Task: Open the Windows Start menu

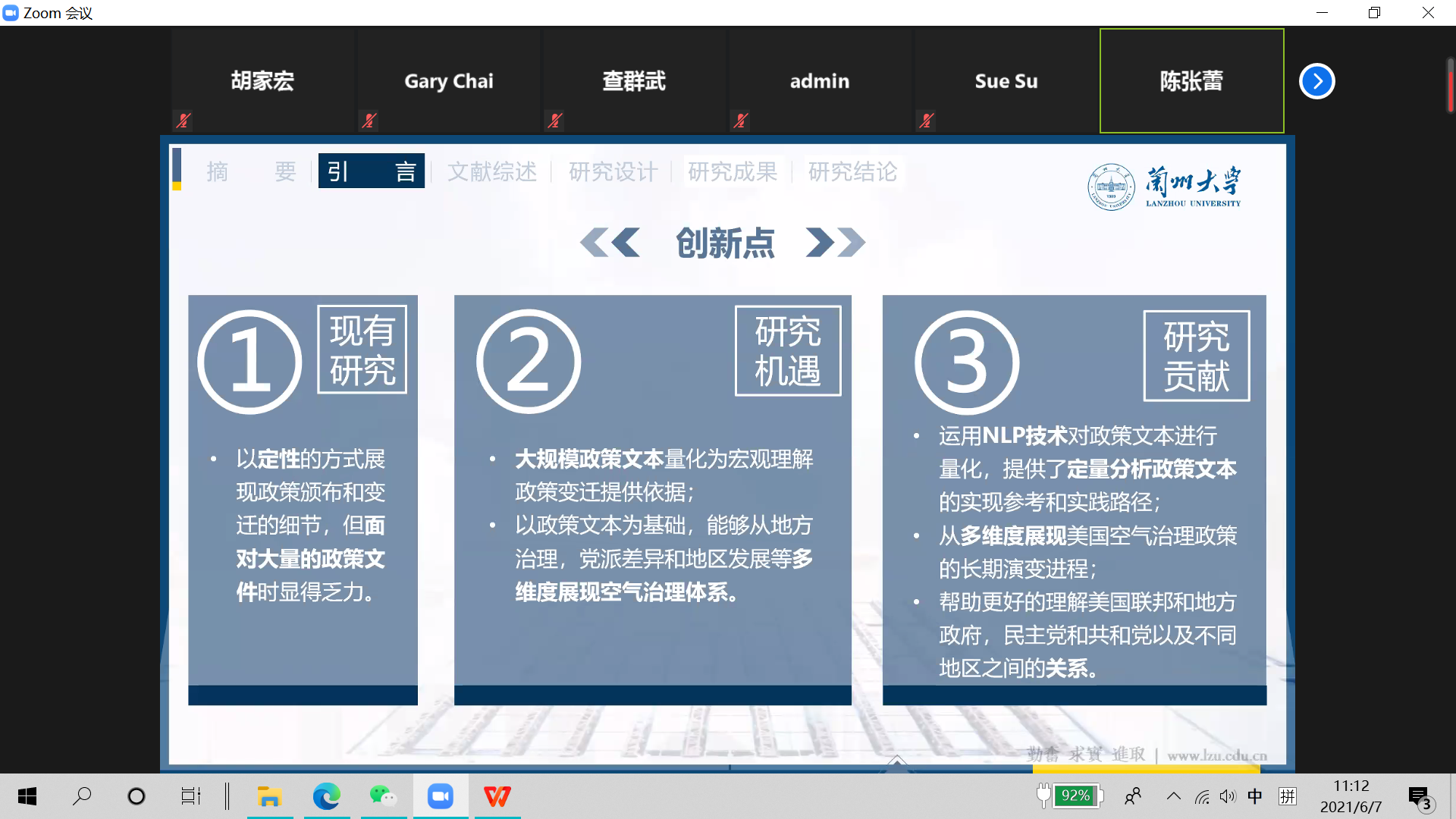Action: click(27, 796)
